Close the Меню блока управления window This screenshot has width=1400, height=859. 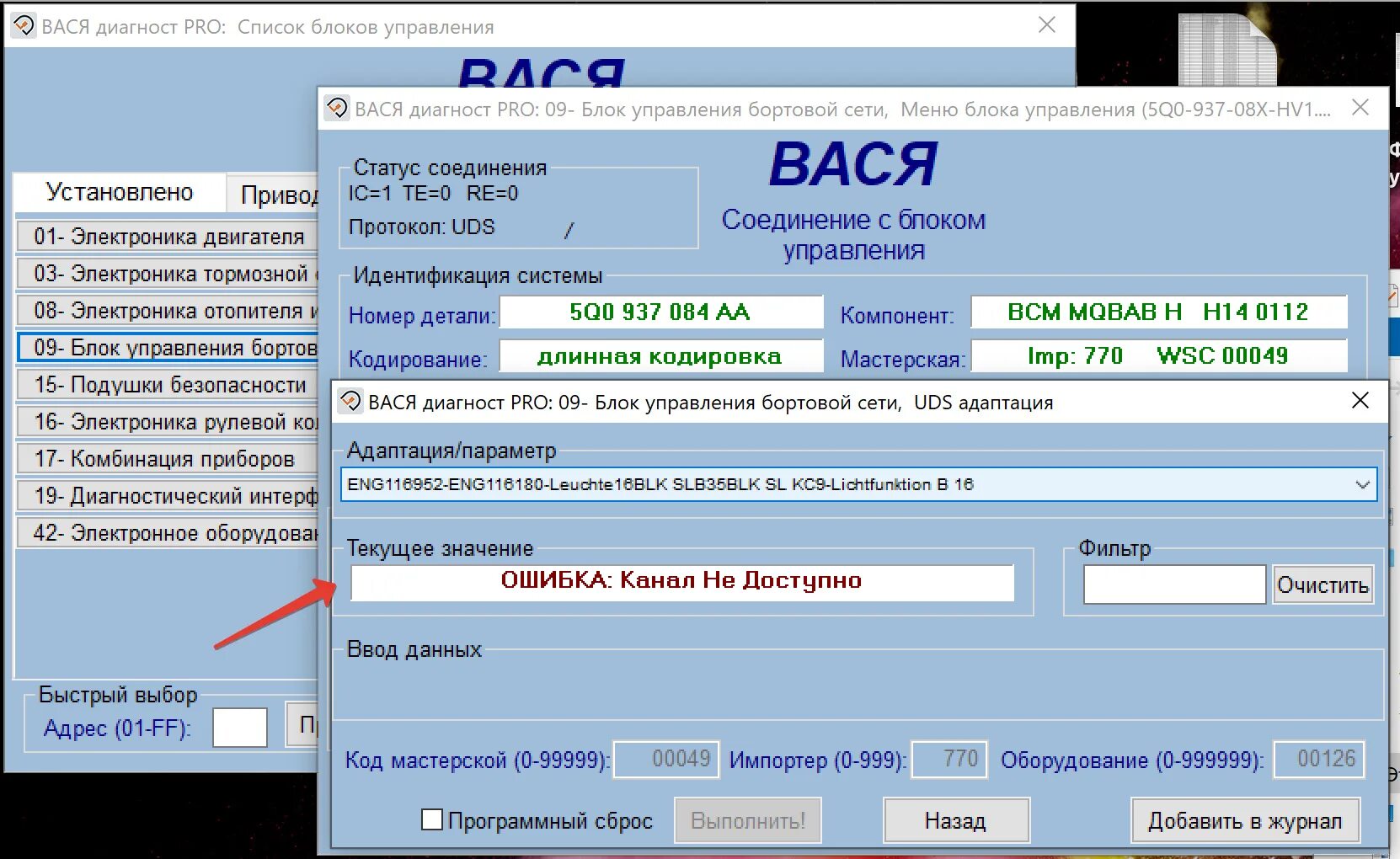coord(1360,108)
